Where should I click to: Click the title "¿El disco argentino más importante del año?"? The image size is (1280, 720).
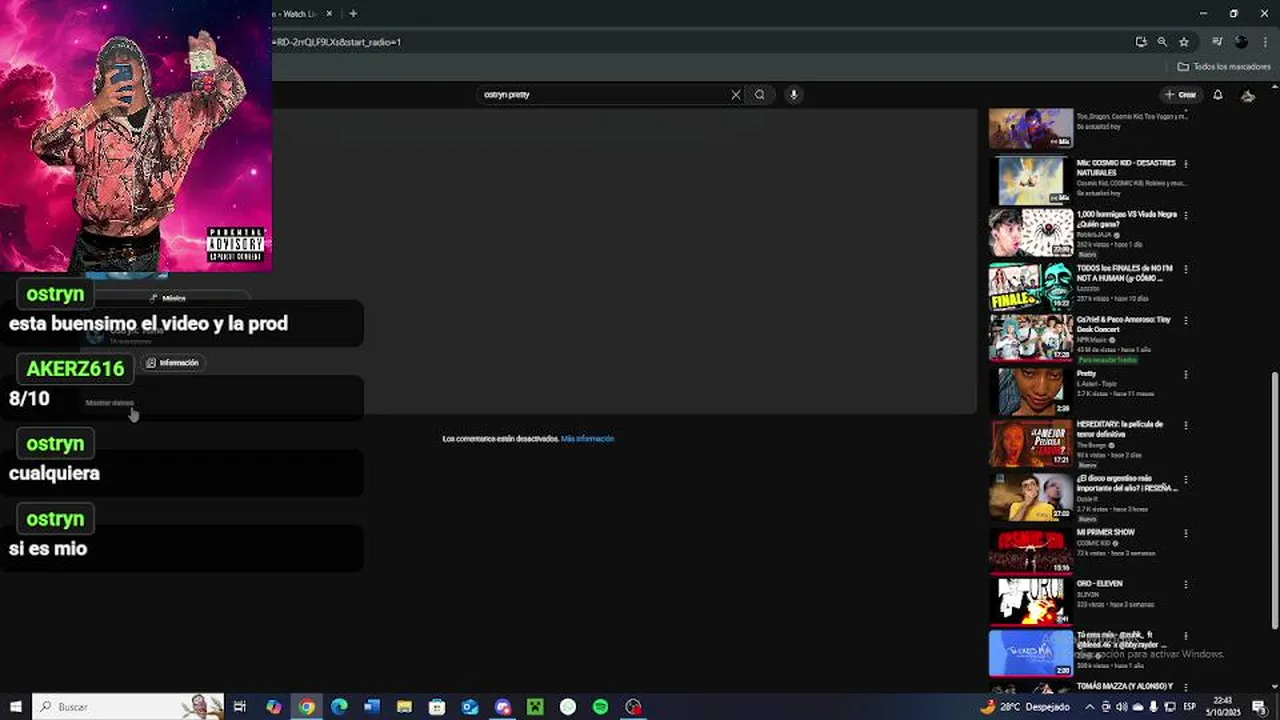1127,483
